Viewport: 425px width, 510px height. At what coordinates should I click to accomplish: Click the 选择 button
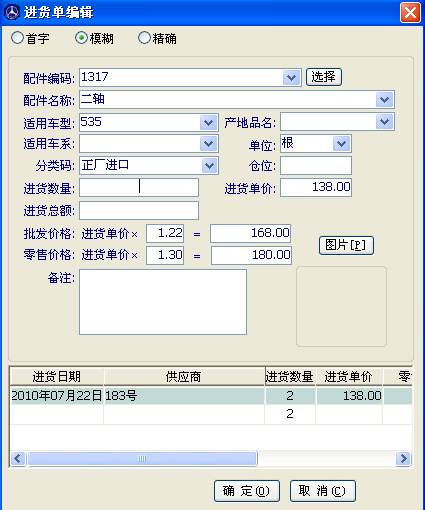click(324, 77)
